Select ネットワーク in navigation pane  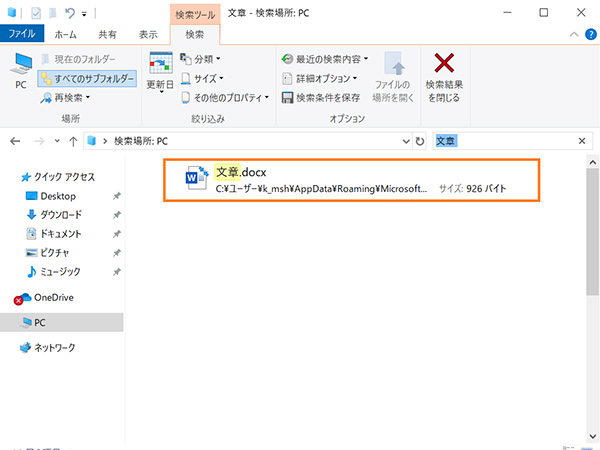pyautogui.click(x=48, y=347)
